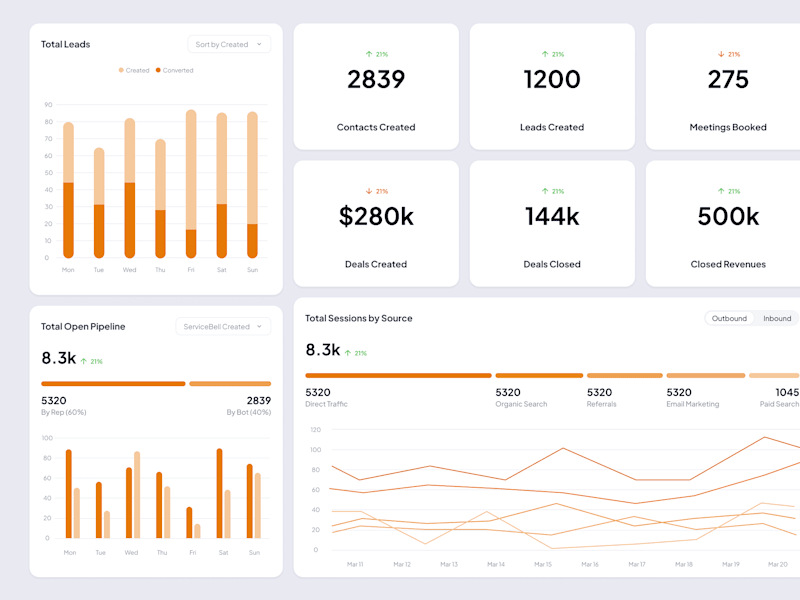
Task: Click the Mar 11 axis label
Action: pos(355,564)
